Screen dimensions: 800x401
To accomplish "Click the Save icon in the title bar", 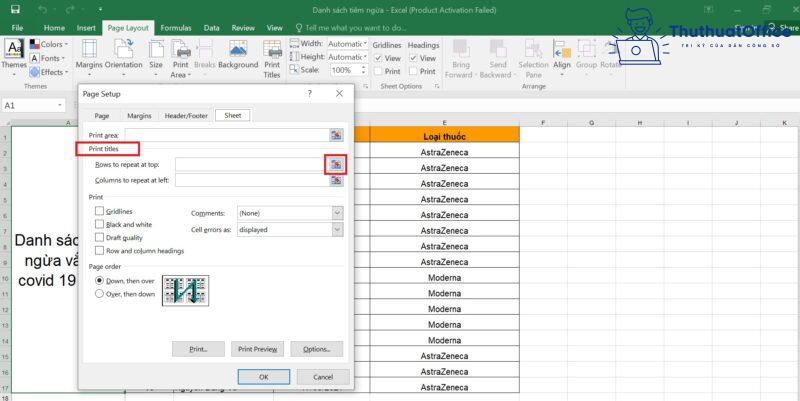I will [15, 10].
